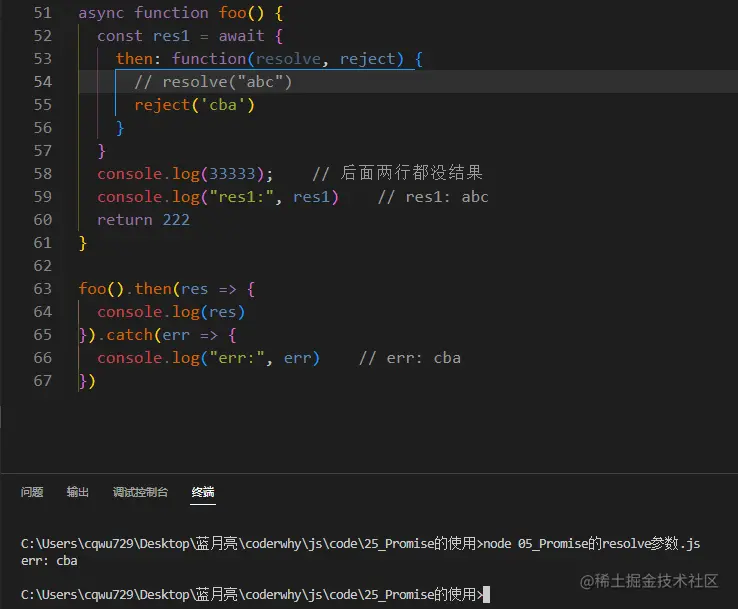Click the comment 后面两行都没结果
The image size is (738, 609).
[x=398, y=173]
